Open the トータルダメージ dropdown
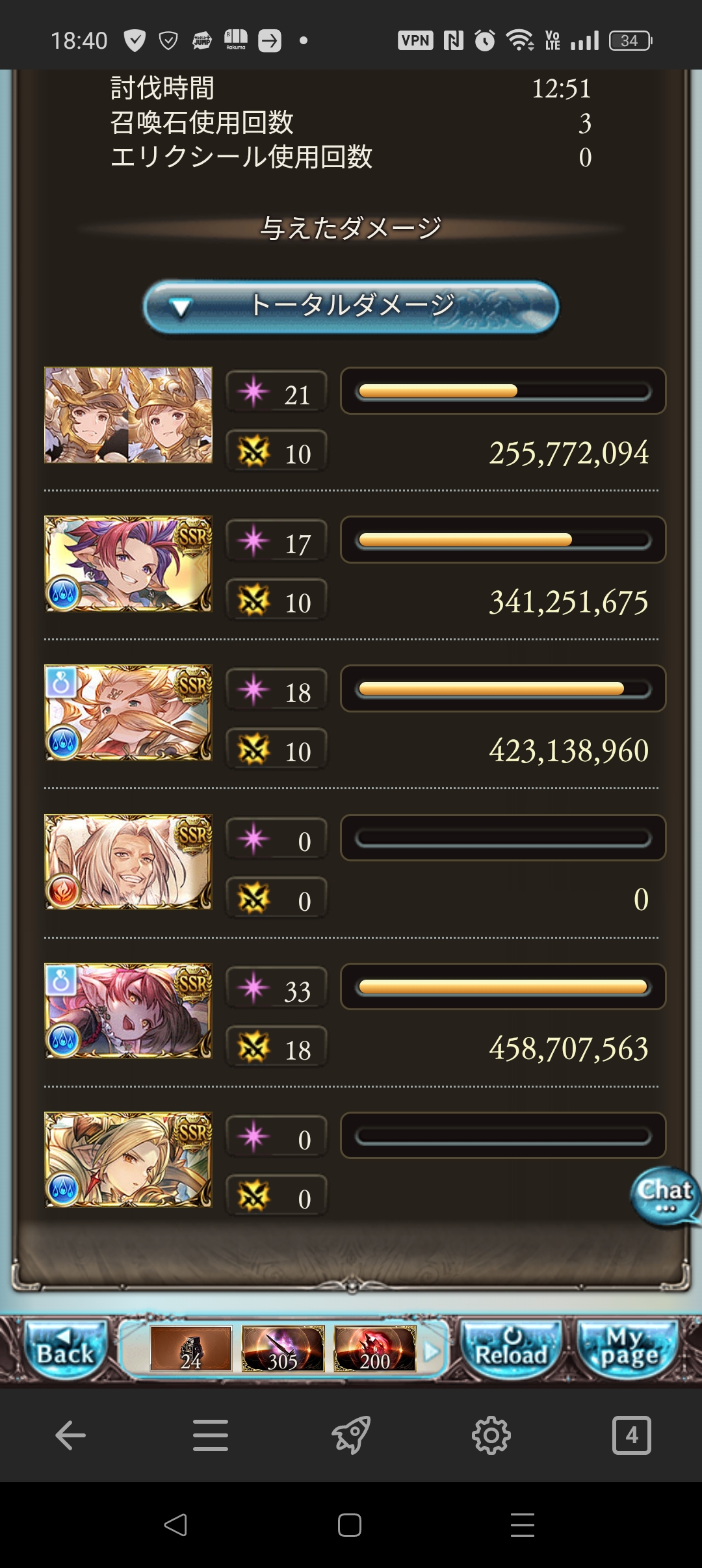 pyautogui.click(x=350, y=307)
